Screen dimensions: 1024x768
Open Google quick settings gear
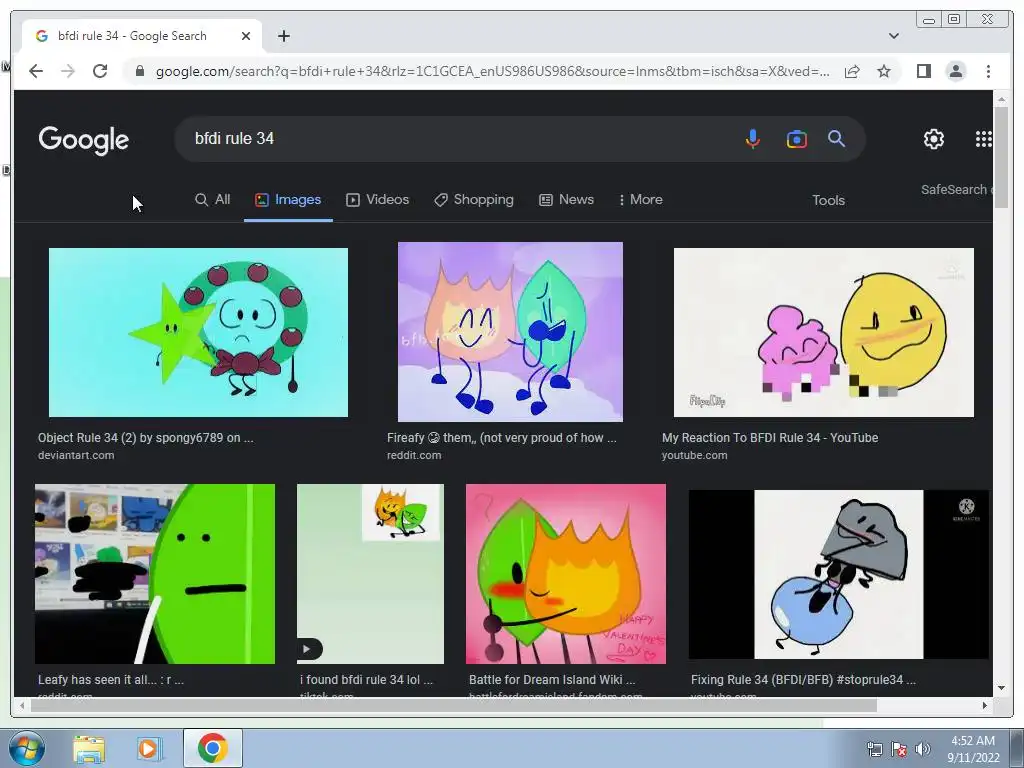click(x=934, y=138)
